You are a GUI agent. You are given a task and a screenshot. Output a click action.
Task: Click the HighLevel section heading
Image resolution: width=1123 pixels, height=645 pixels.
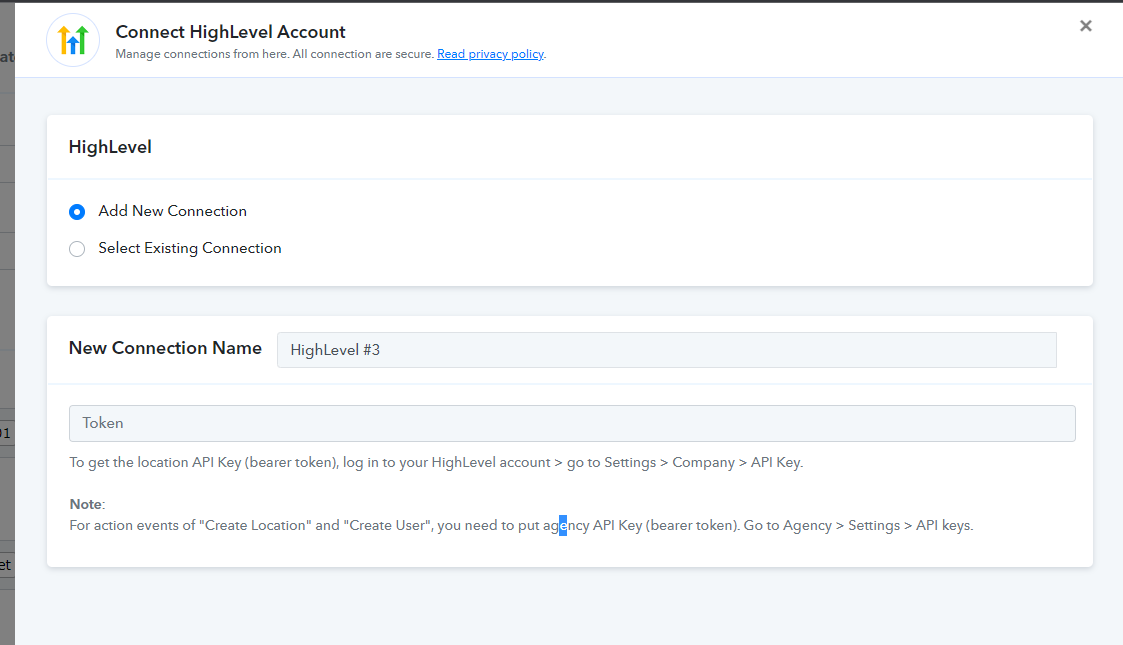click(110, 147)
